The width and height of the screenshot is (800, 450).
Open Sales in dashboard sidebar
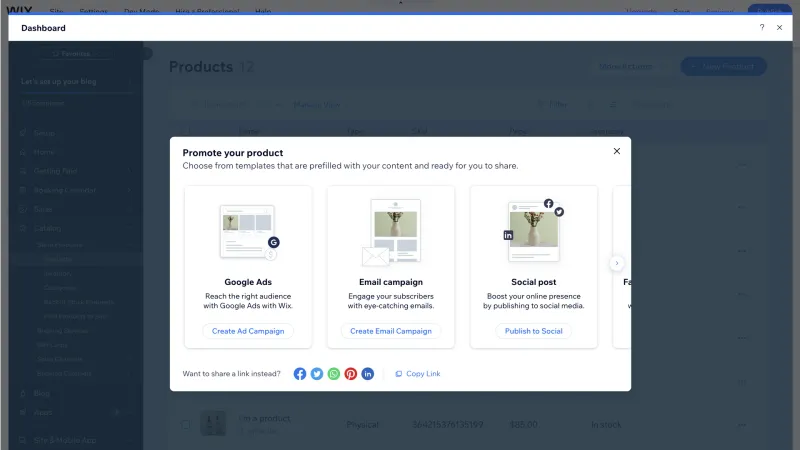(x=43, y=209)
